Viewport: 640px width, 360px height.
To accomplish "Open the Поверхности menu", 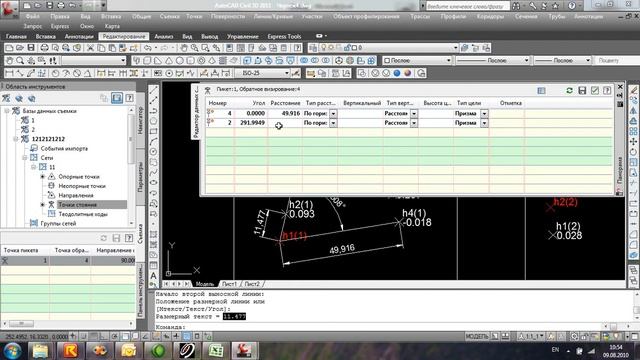I will point(228,16).
